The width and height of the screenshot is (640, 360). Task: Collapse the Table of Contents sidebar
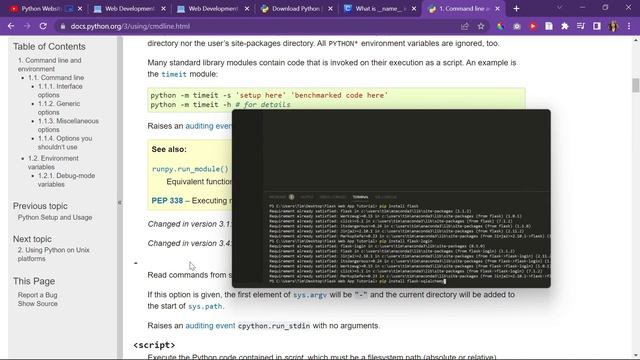tap(120, 202)
